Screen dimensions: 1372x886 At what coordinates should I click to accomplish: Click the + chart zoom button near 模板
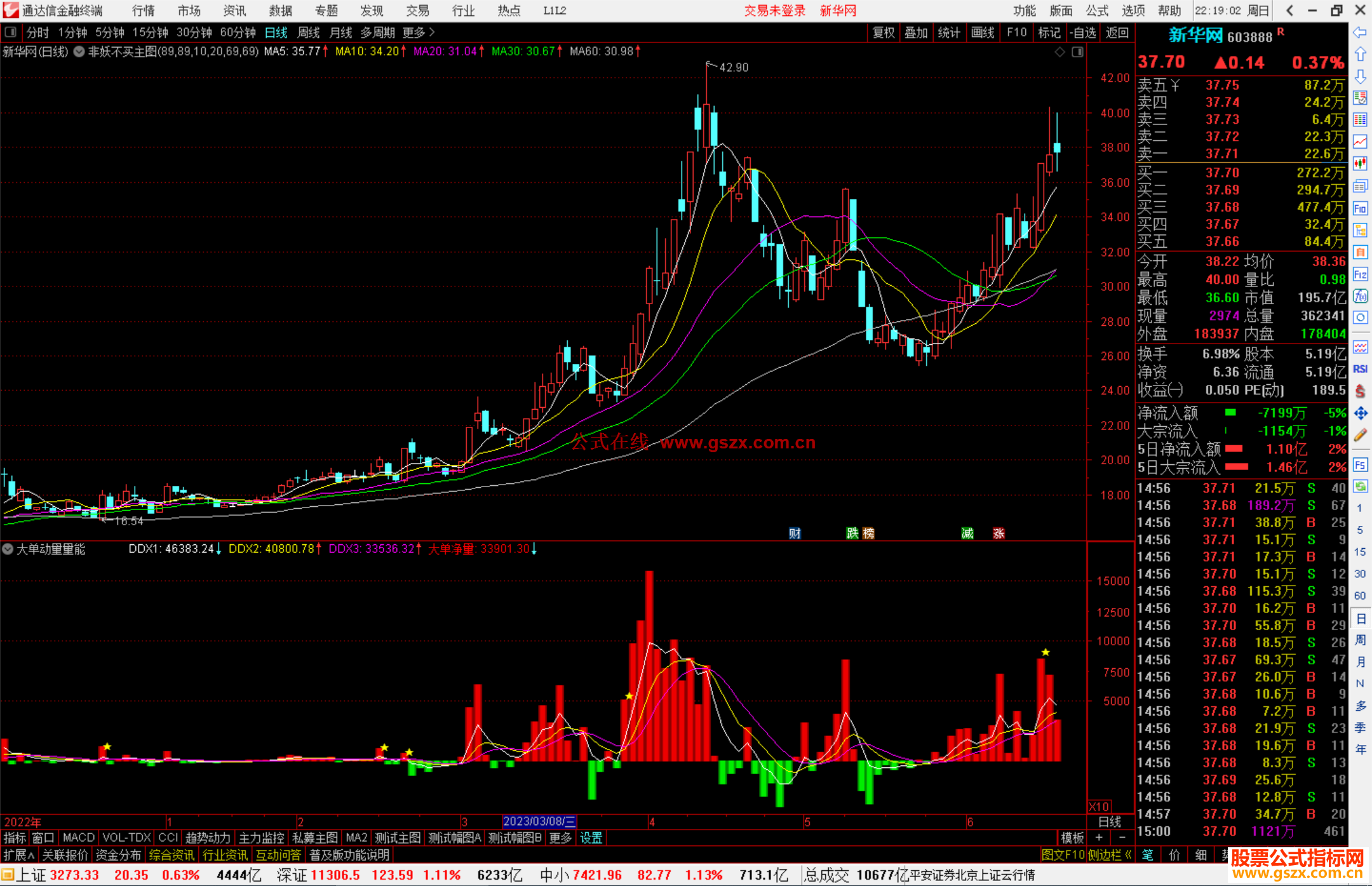click(1099, 838)
